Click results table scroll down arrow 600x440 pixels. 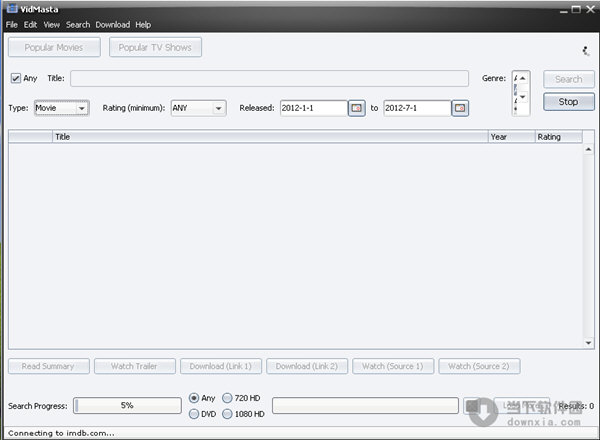(589, 343)
